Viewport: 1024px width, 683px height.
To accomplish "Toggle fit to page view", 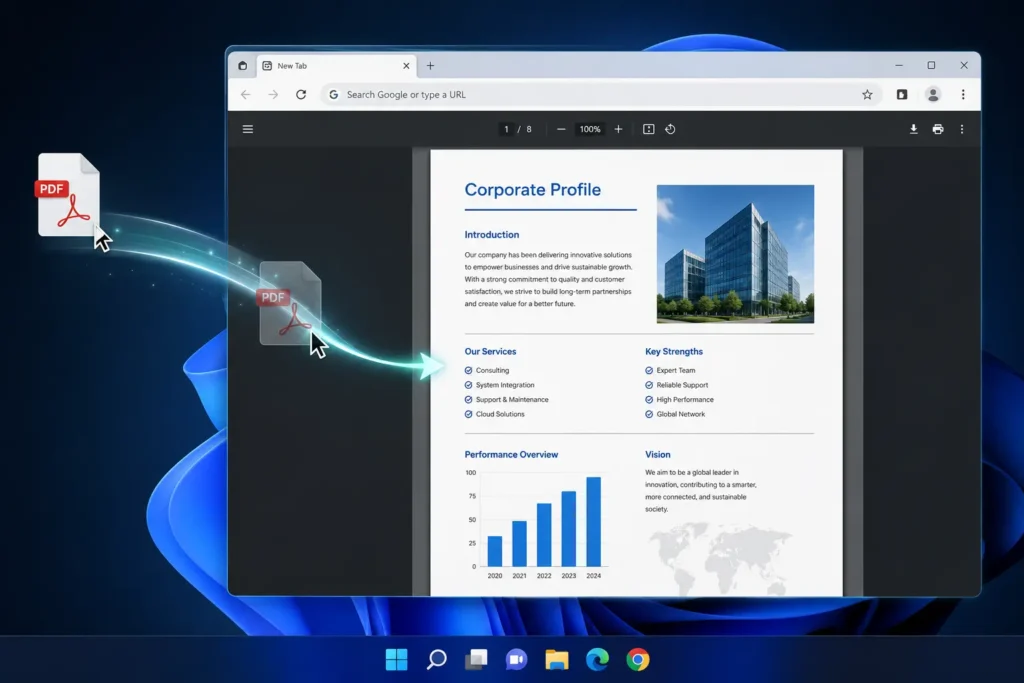I will tap(648, 129).
